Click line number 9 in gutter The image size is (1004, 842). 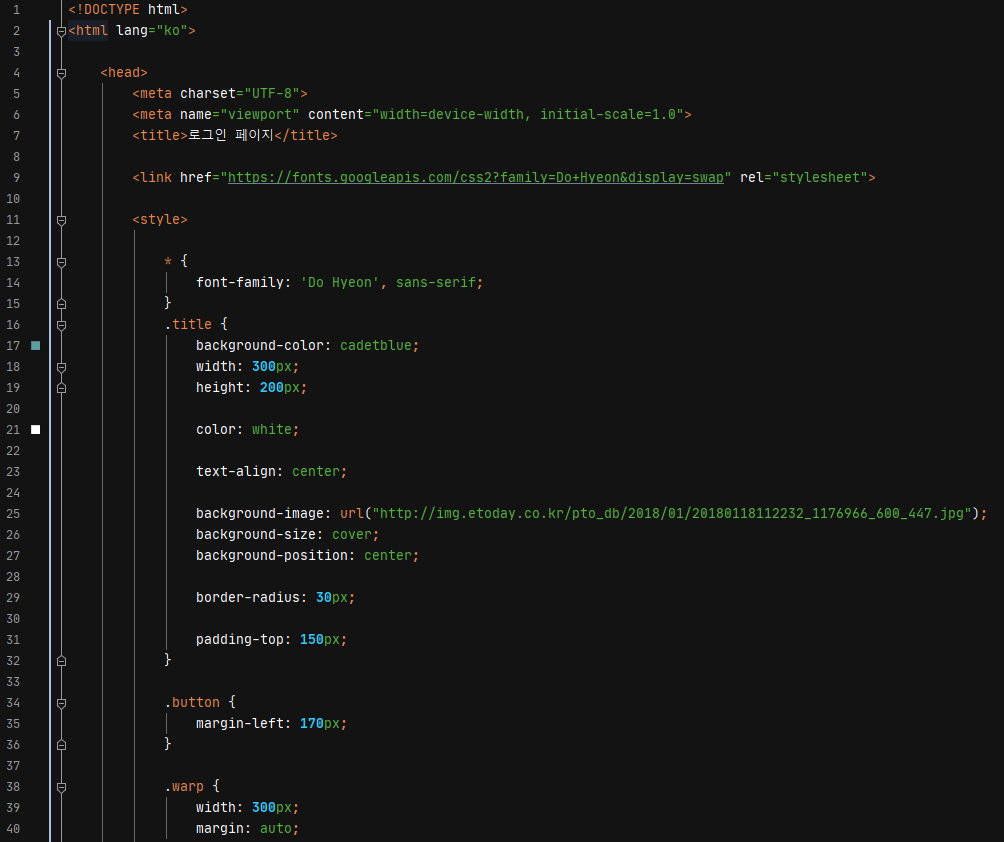coord(17,178)
